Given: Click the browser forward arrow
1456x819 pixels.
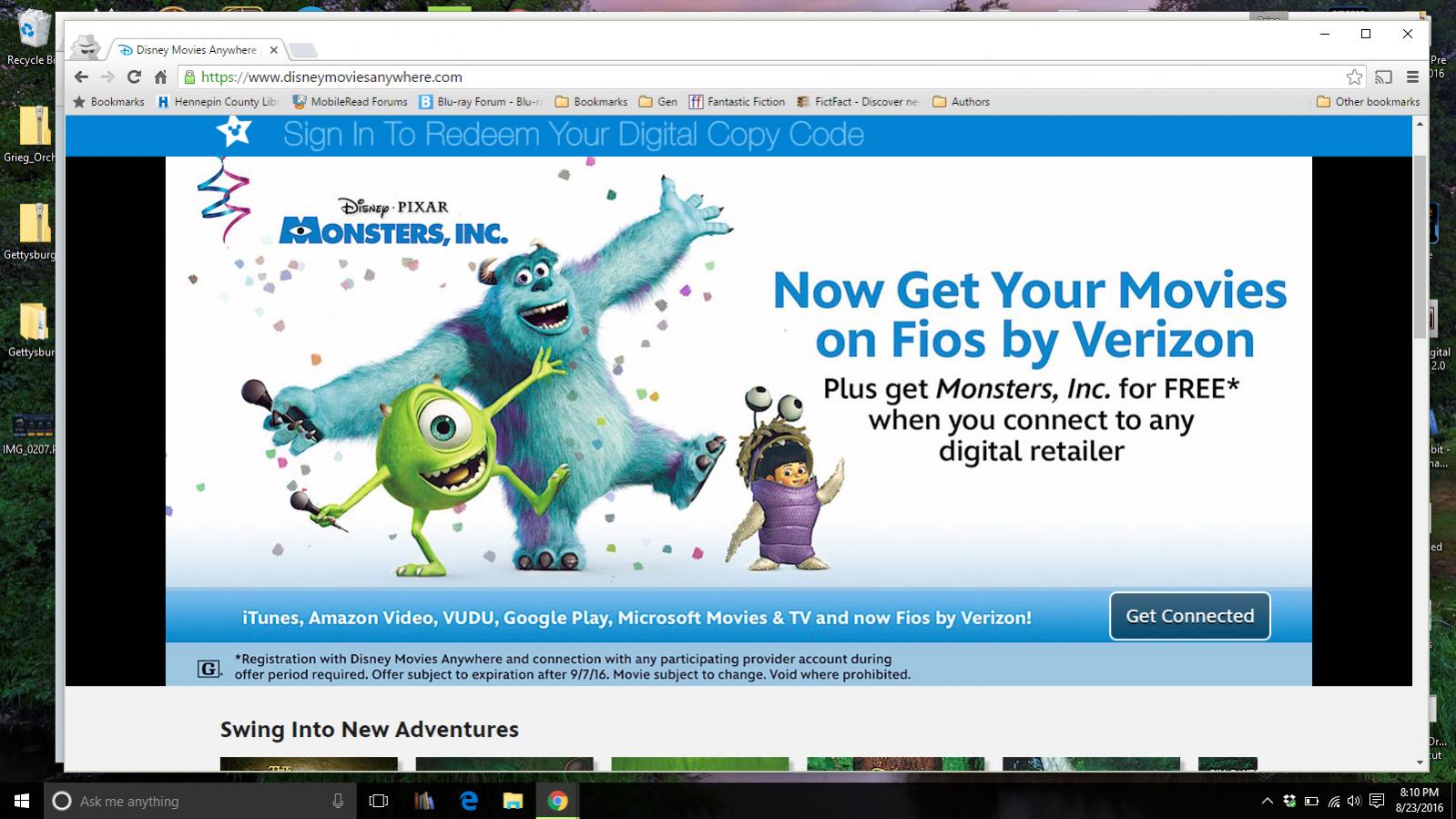Looking at the screenshot, I should pyautogui.click(x=107, y=77).
